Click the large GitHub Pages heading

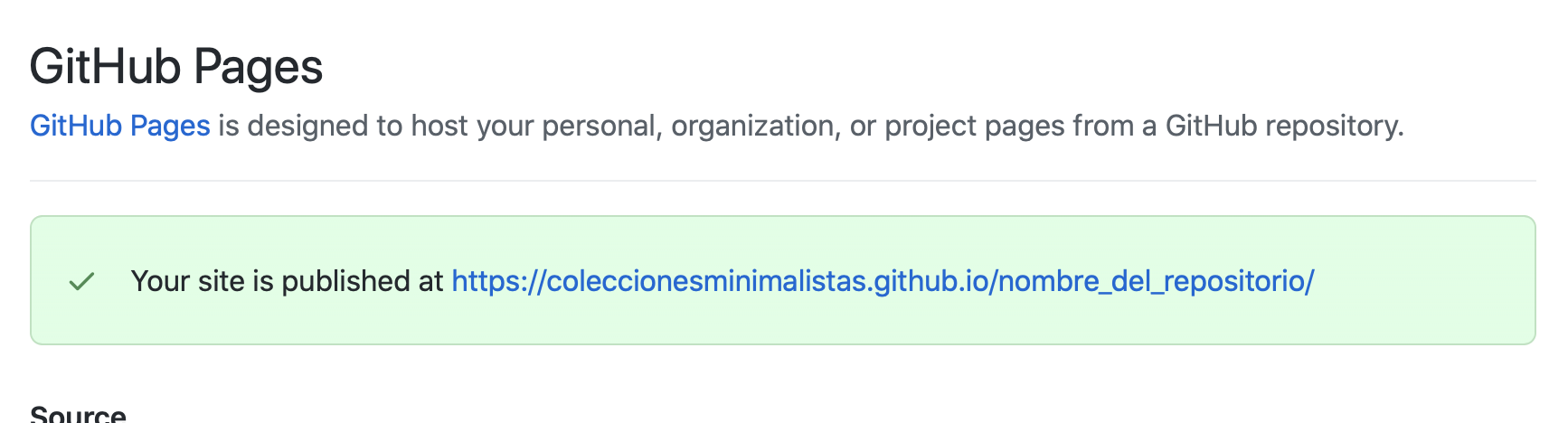176,67
